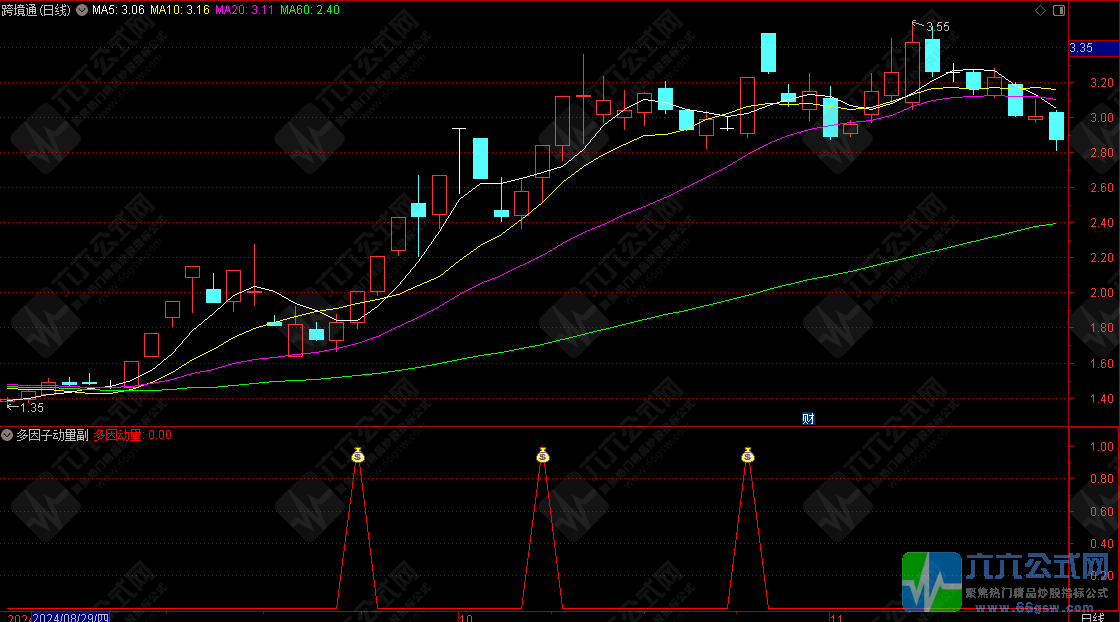Click the blue 财 financial marker icon
This screenshot has width=1120, height=622.
coord(808,419)
